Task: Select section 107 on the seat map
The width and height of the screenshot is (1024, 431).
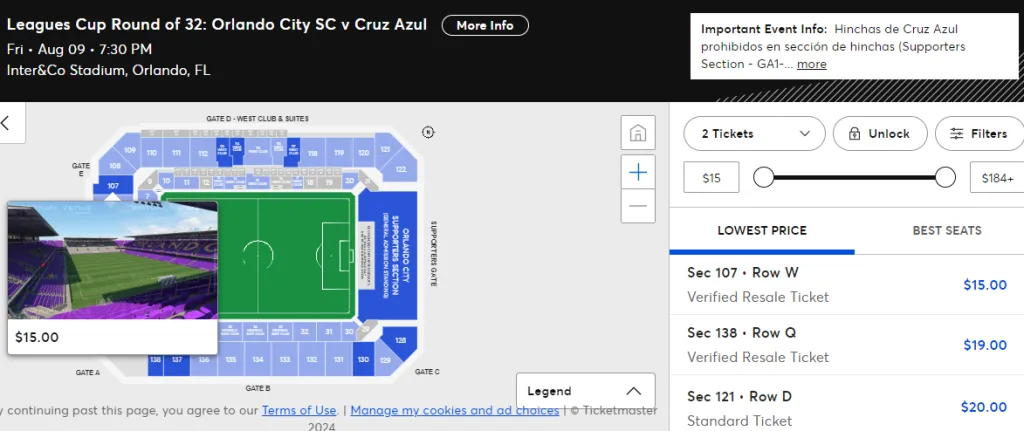Action: click(x=113, y=186)
